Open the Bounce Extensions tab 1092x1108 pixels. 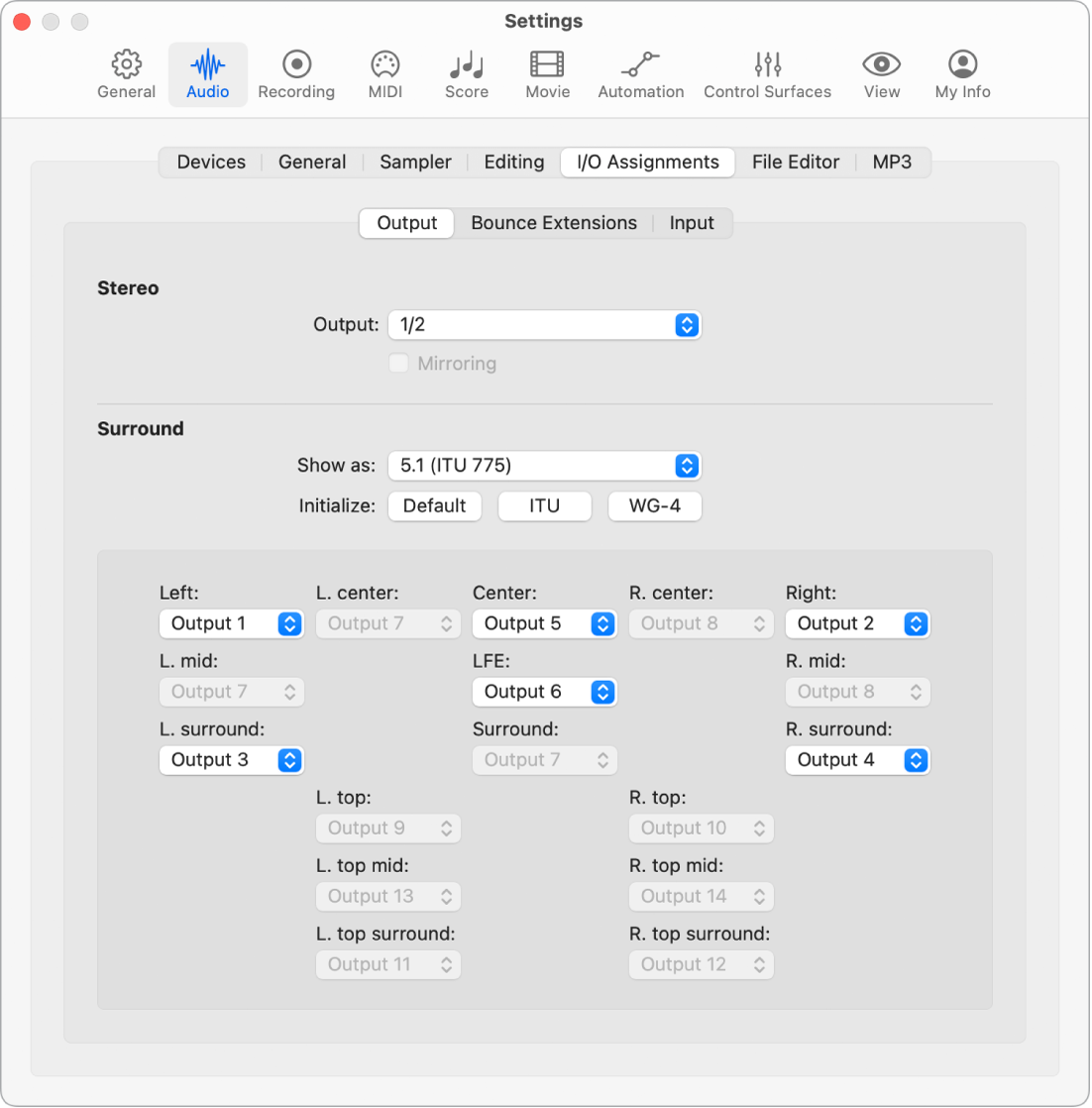pyautogui.click(x=553, y=223)
